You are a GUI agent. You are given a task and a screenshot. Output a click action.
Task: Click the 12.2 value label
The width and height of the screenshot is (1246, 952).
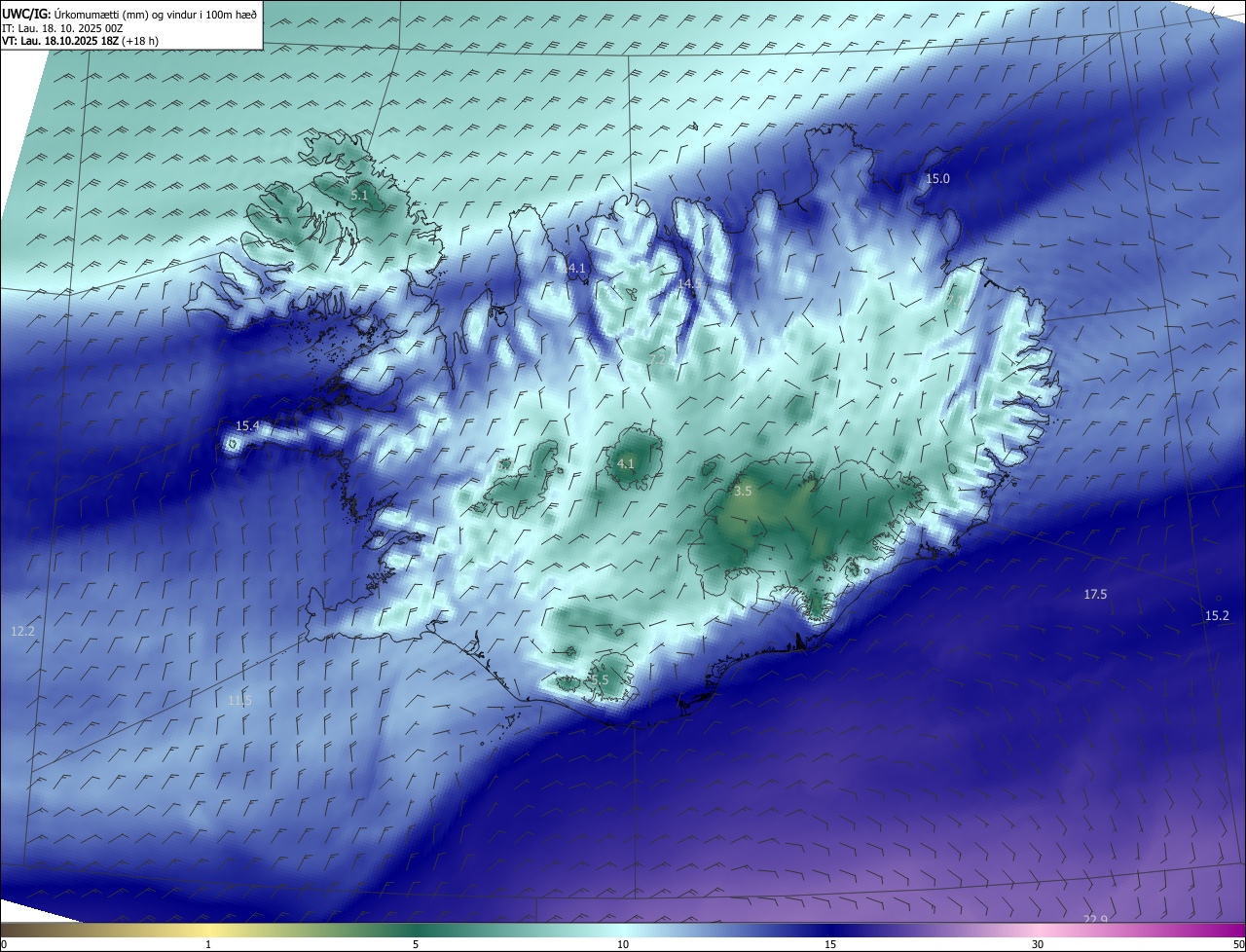click(x=22, y=631)
